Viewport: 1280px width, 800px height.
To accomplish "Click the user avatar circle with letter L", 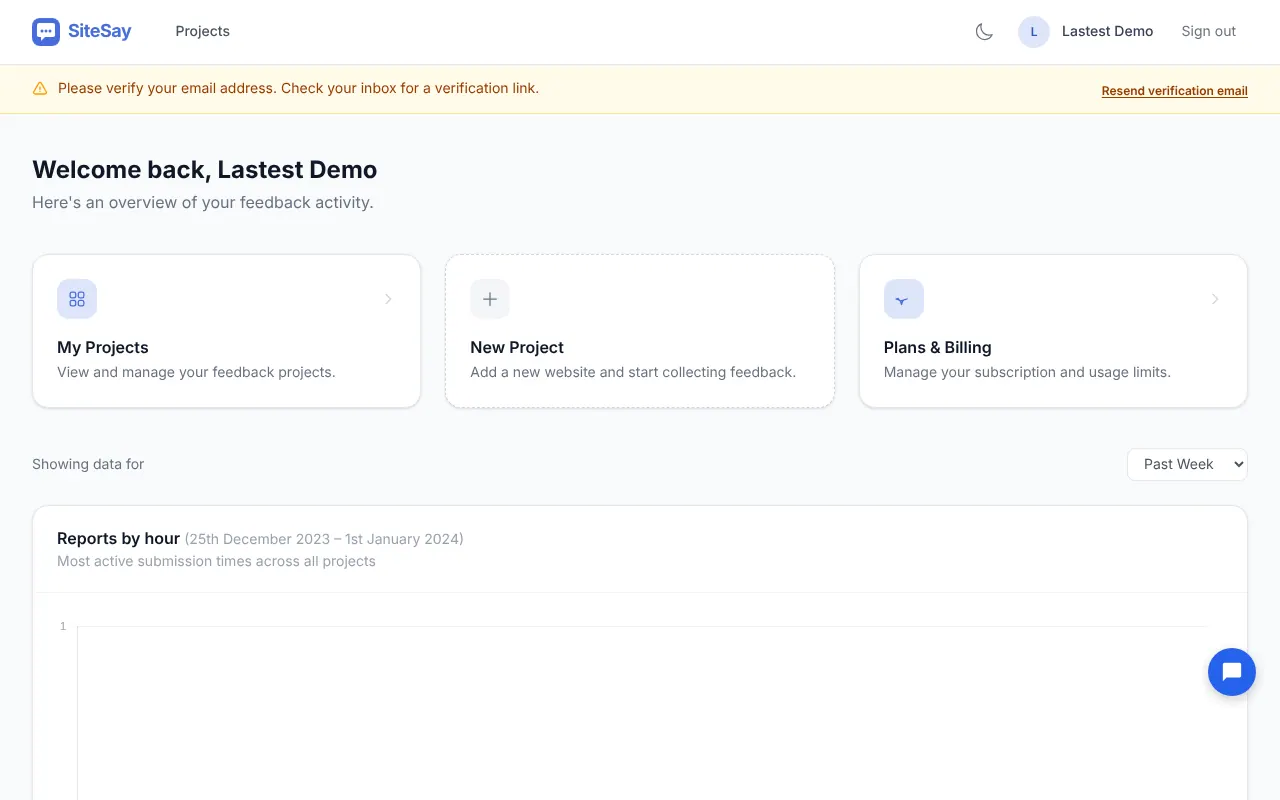I will tap(1034, 32).
